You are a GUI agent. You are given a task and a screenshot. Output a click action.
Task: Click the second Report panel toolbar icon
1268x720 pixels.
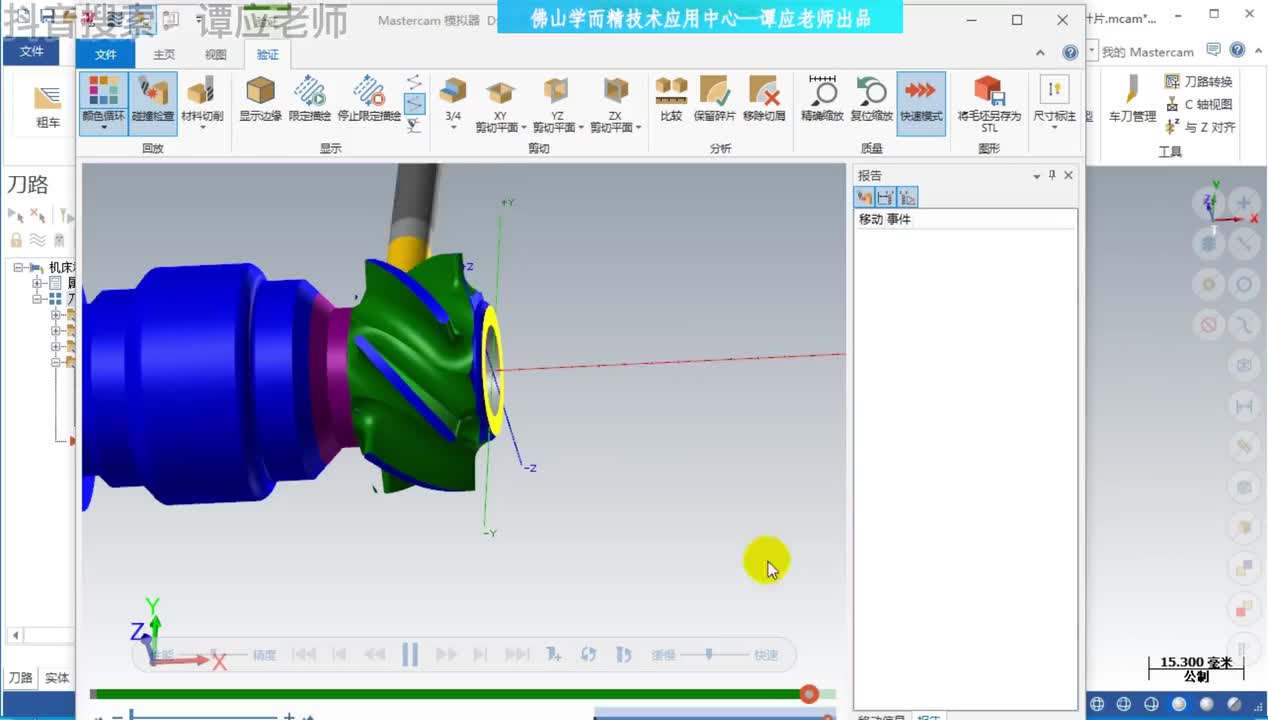click(886, 197)
